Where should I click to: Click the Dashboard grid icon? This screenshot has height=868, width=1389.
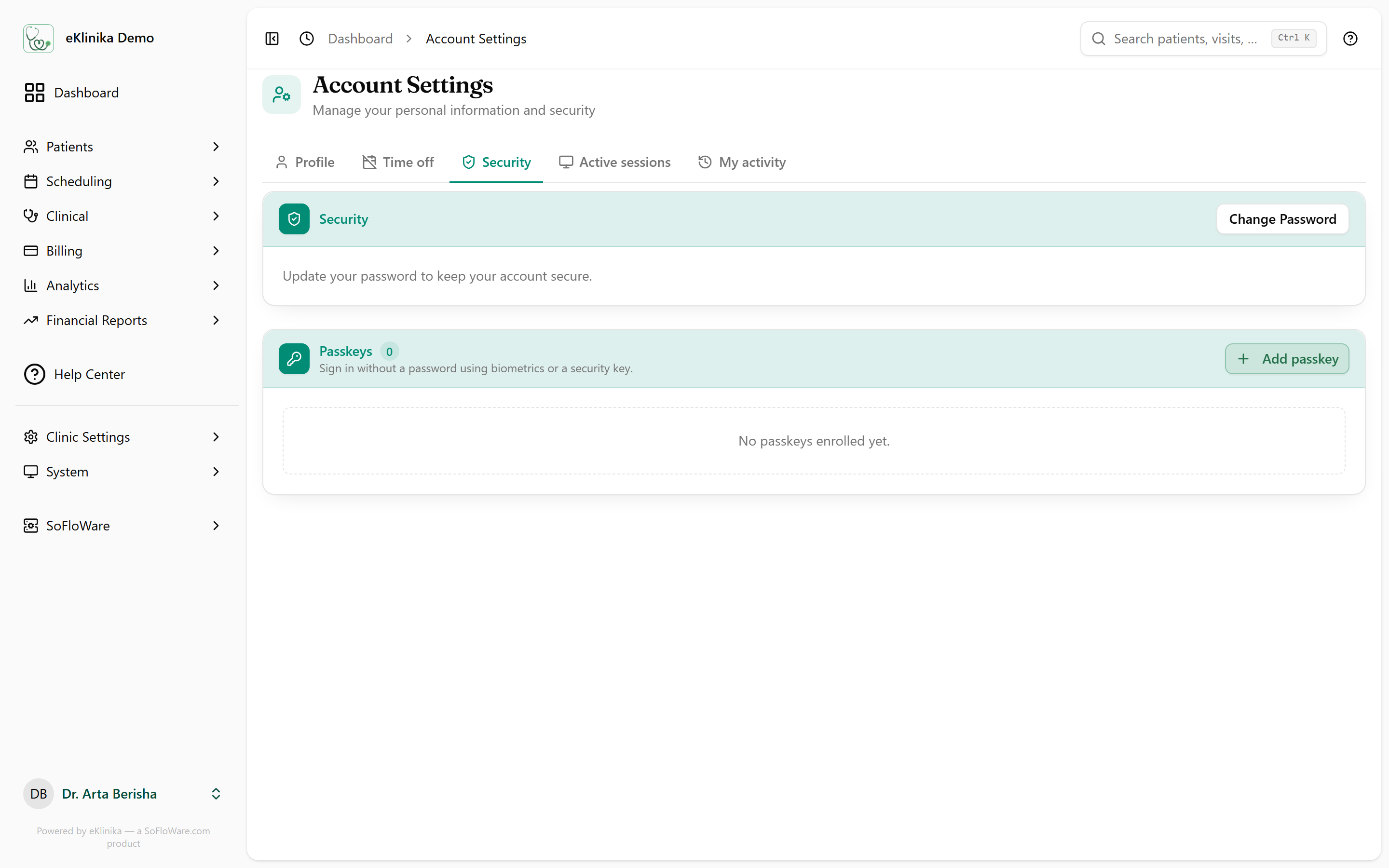pos(34,93)
